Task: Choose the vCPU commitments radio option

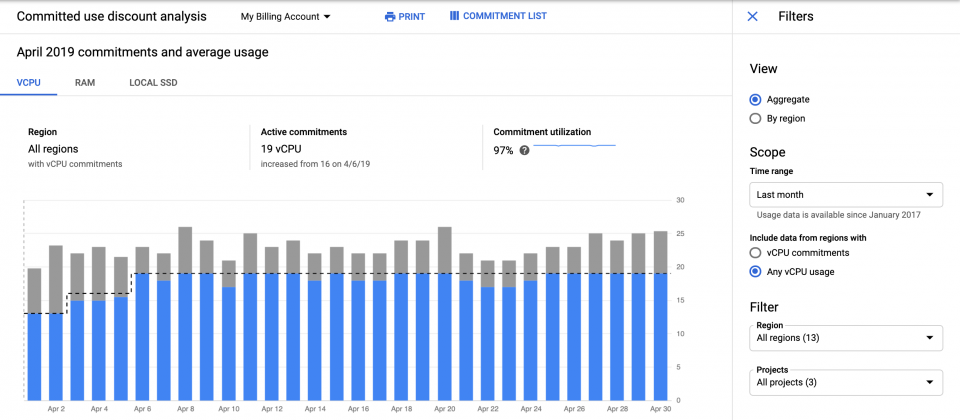Action: [x=756, y=252]
